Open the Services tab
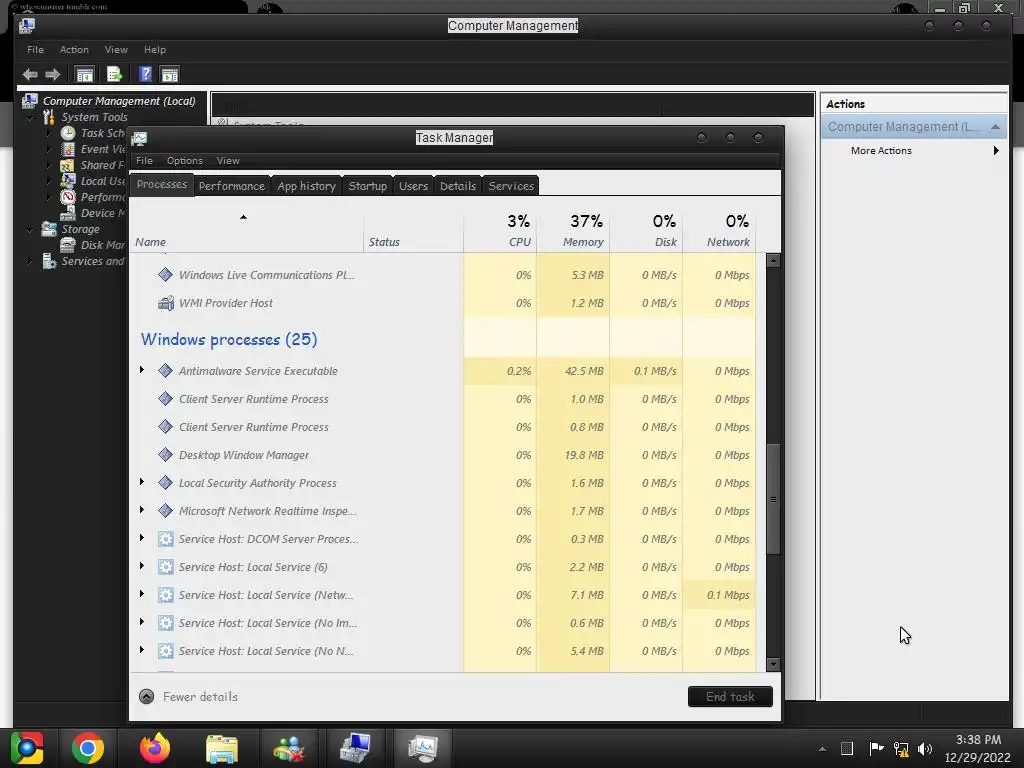This screenshot has width=1024, height=768. coord(511,185)
